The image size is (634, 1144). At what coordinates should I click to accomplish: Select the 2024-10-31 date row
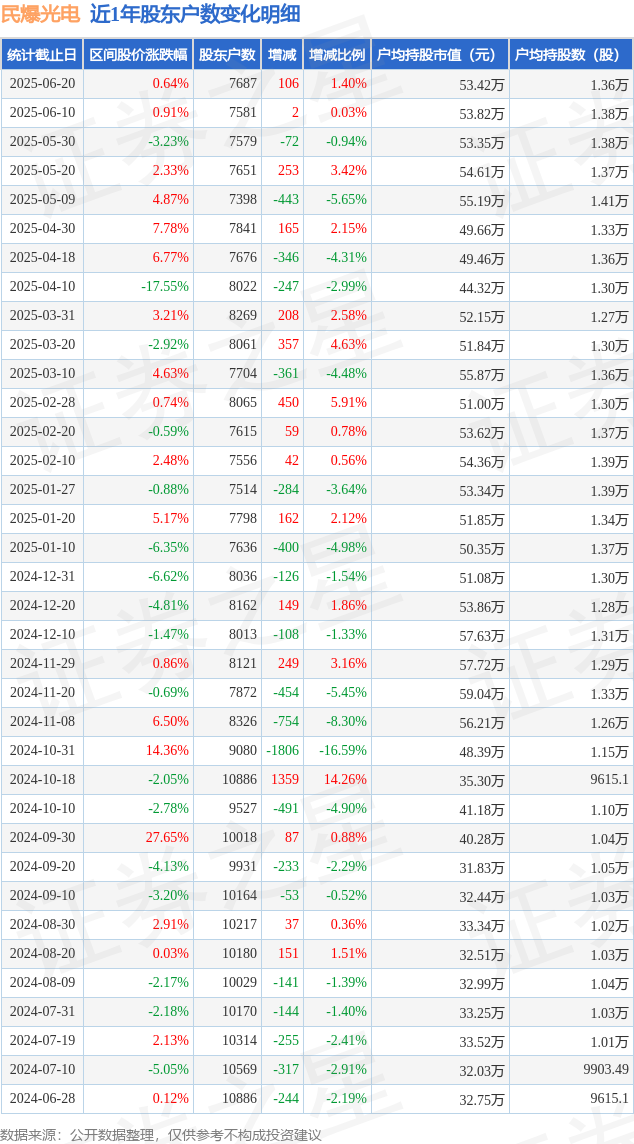pyautogui.click(x=317, y=750)
